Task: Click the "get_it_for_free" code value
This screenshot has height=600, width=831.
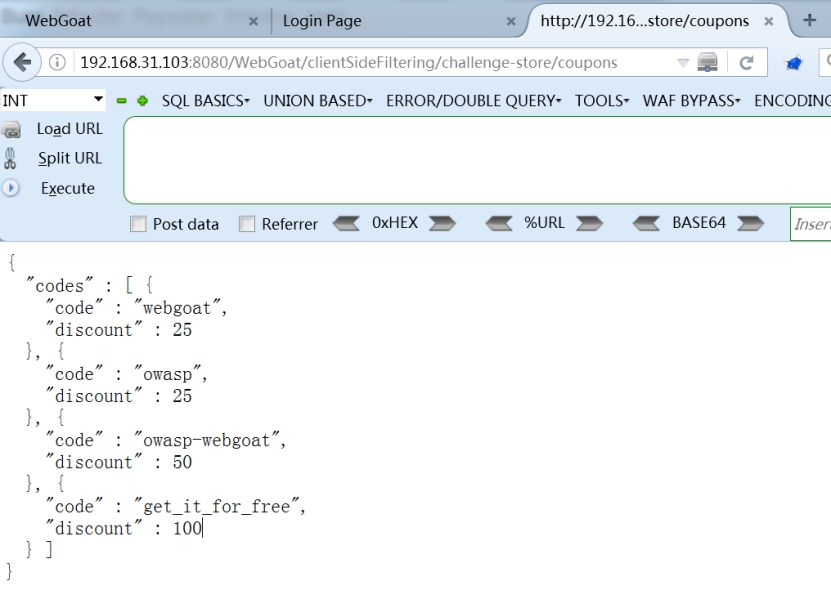Action: click(x=217, y=506)
